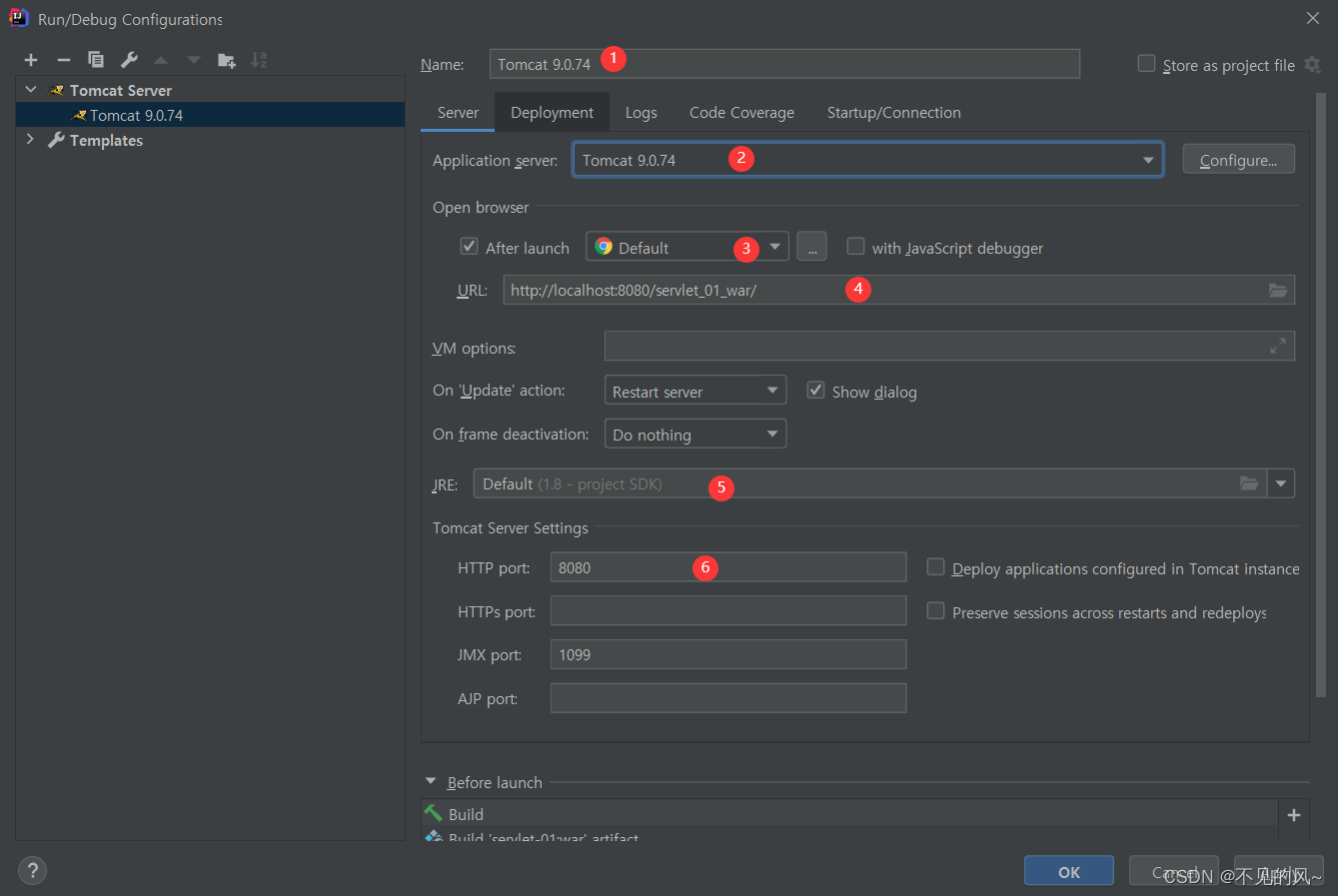
Task: Click the Configure... button
Action: coord(1238,160)
